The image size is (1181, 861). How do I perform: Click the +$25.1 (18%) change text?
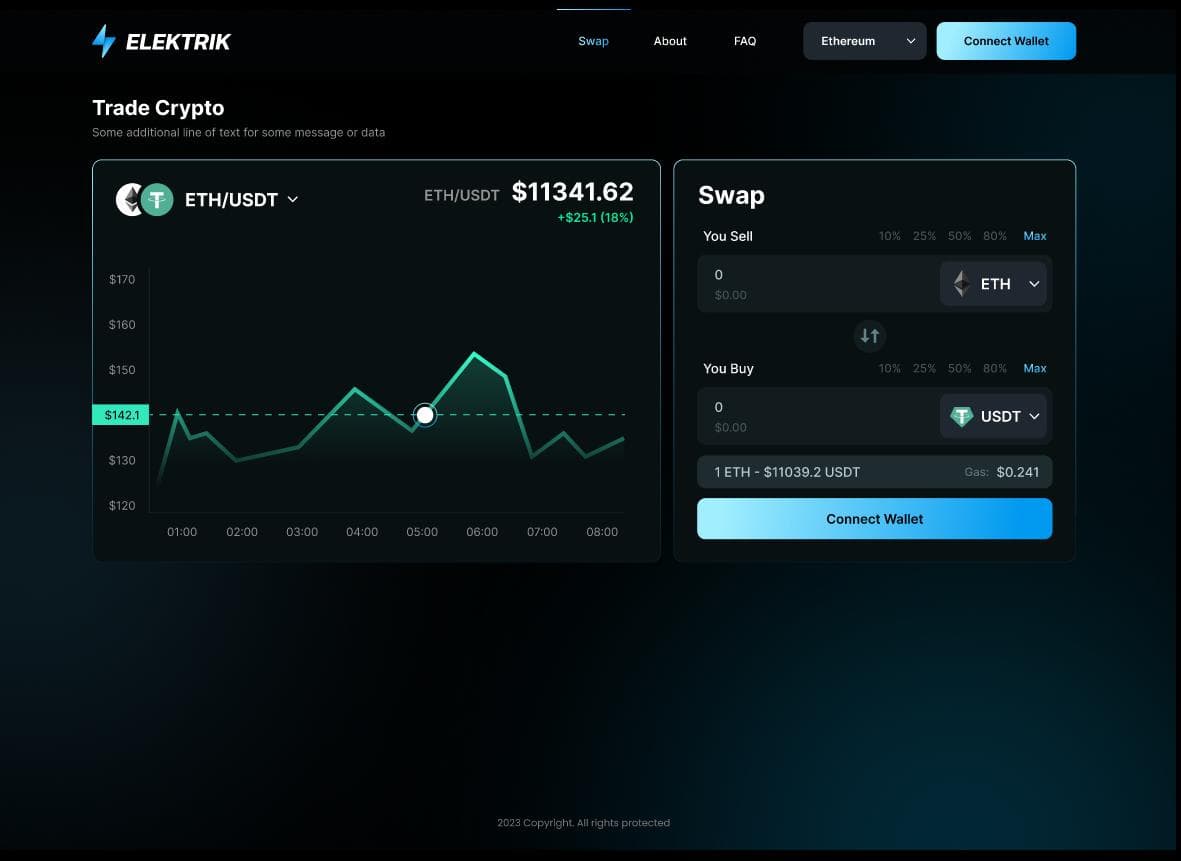coord(595,218)
